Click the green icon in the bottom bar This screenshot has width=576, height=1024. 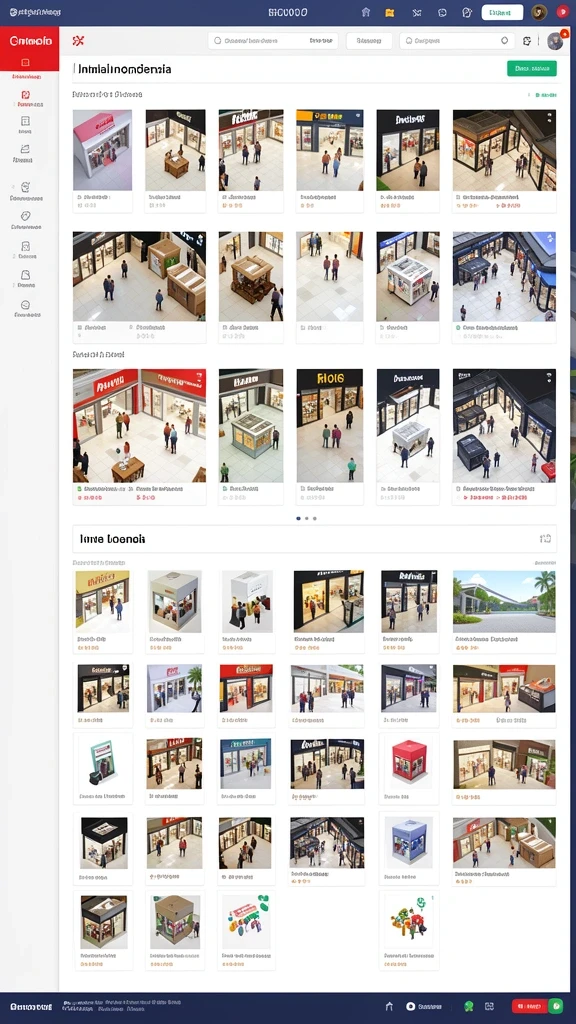coord(469,1006)
